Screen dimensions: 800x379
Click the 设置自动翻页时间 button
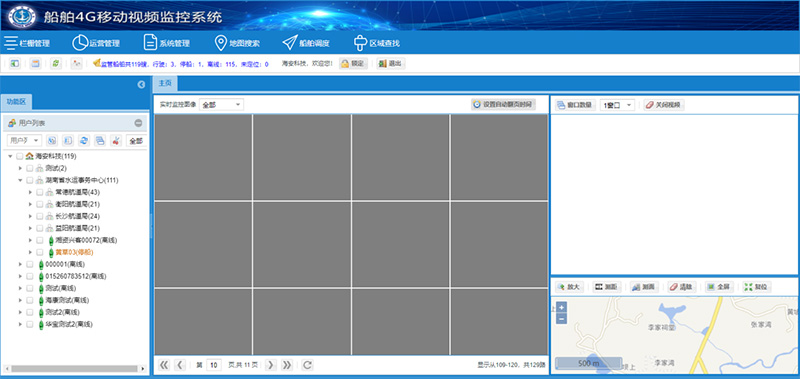click(x=503, y=105)
